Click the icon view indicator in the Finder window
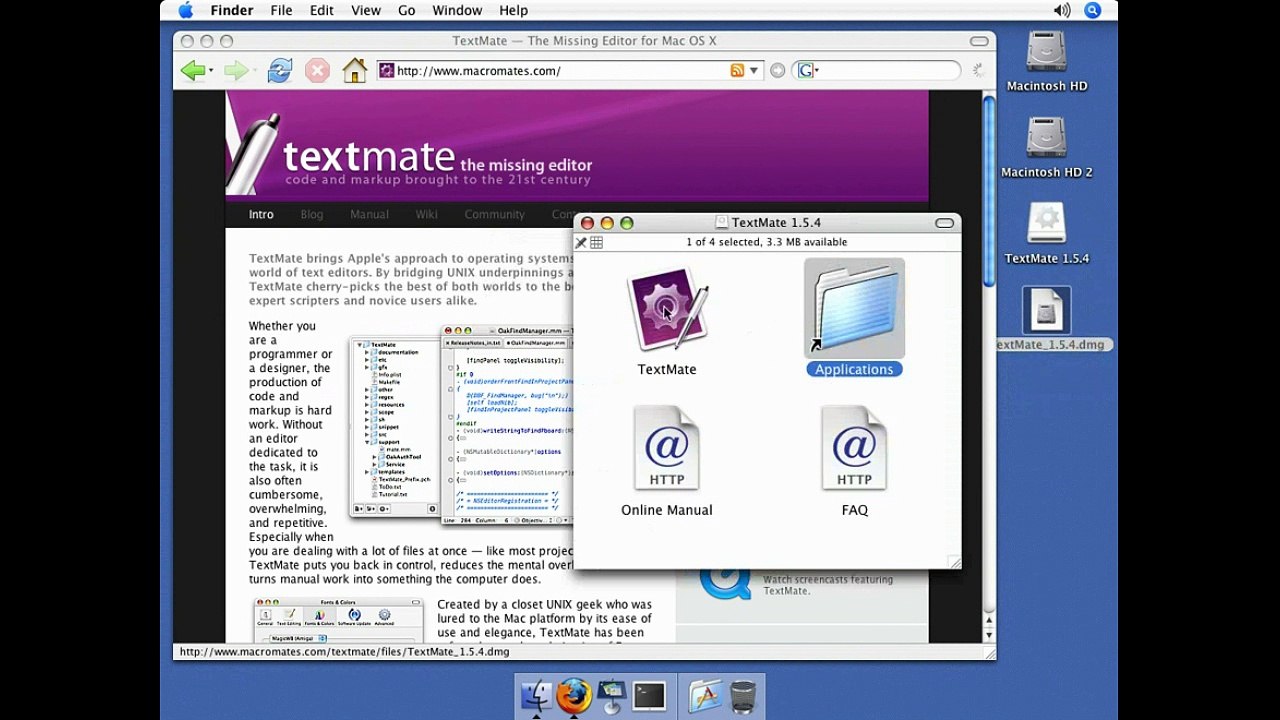1280x720 pixels. tap(596, 242)
